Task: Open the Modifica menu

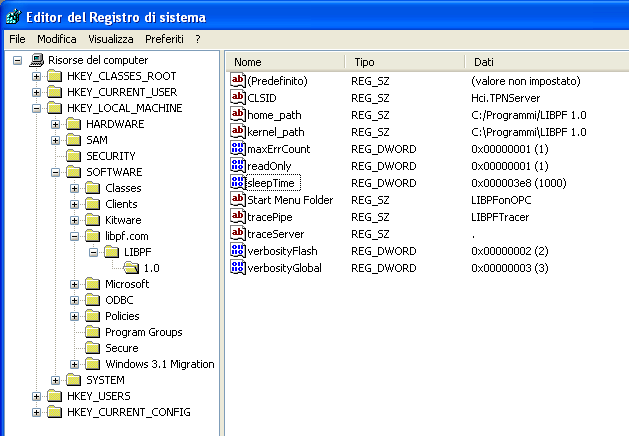Action: pyautogui.click(x=57, y=39)
